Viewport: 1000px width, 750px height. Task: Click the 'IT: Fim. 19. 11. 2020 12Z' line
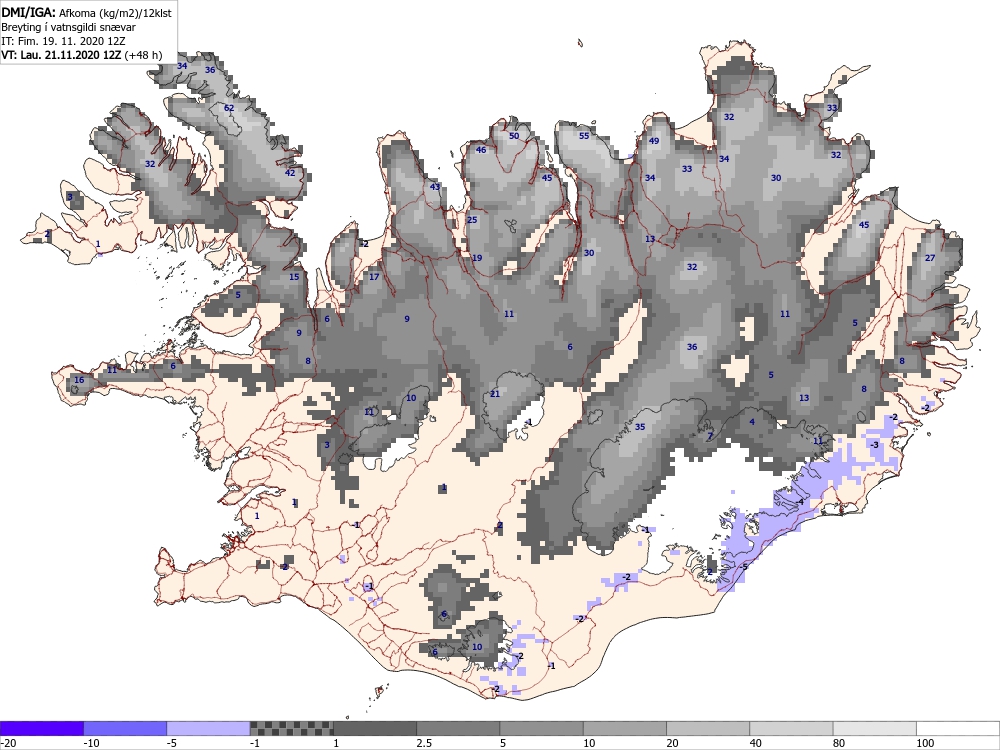(x=63, y=41)
